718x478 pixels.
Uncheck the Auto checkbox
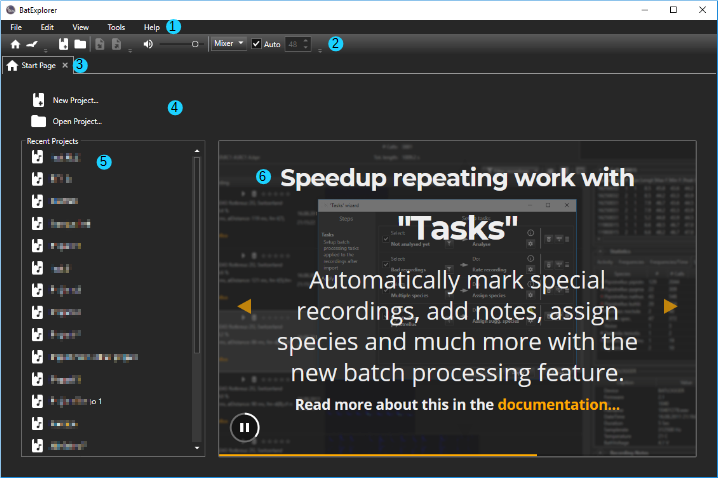click(256, 43)
